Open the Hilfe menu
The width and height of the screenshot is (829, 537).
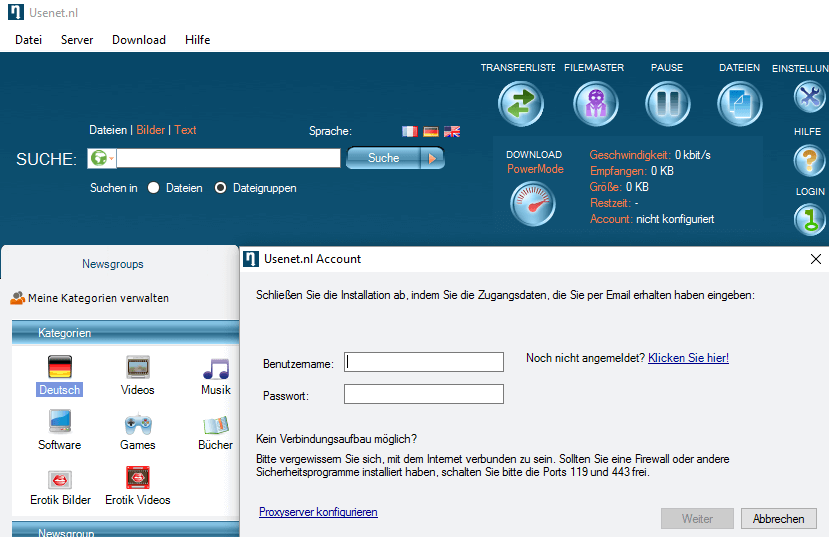197,40
